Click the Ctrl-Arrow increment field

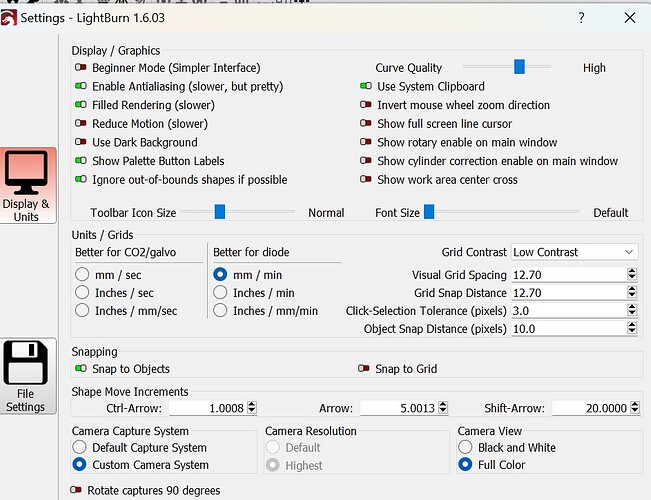[208, 408]
